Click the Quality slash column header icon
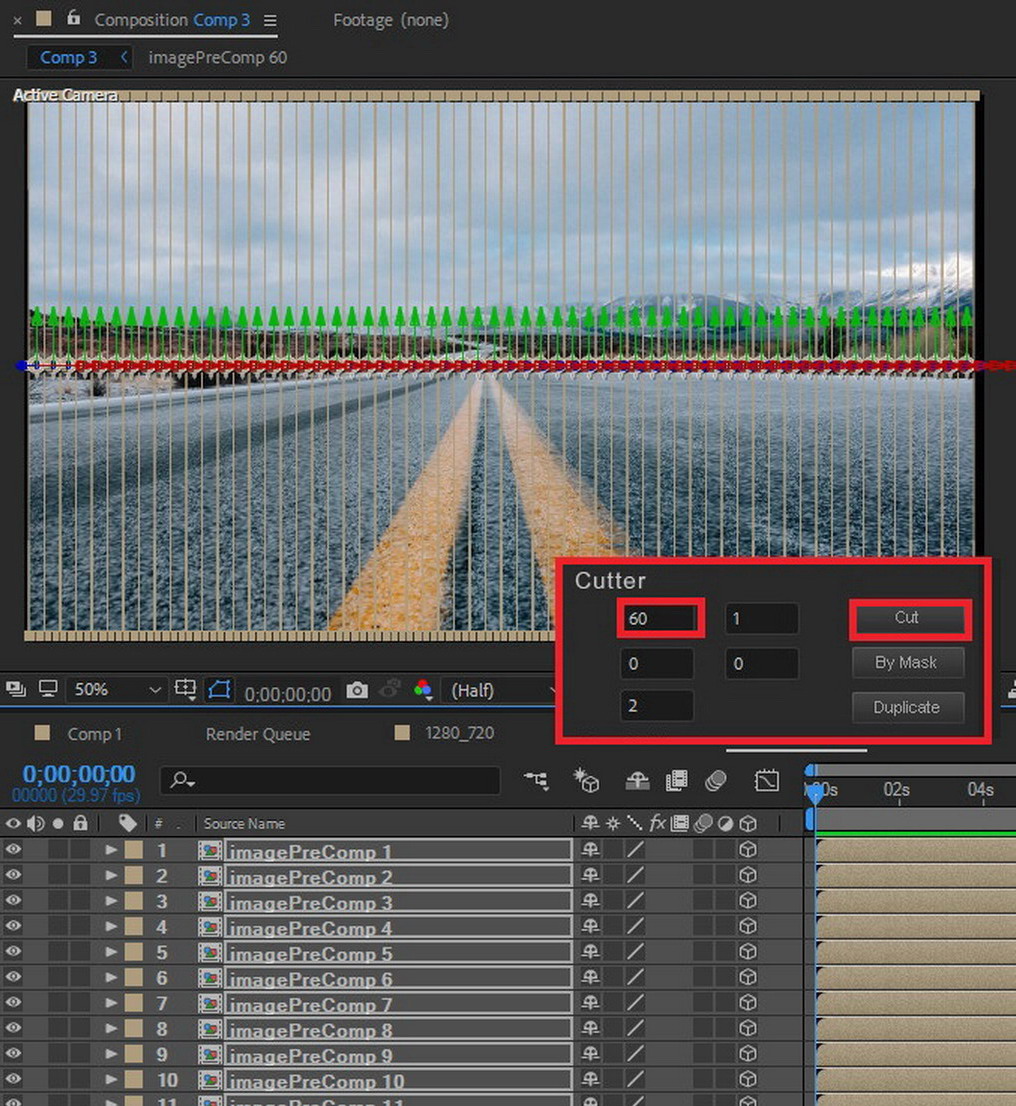1016x1106 pixels. click(634, 822)
